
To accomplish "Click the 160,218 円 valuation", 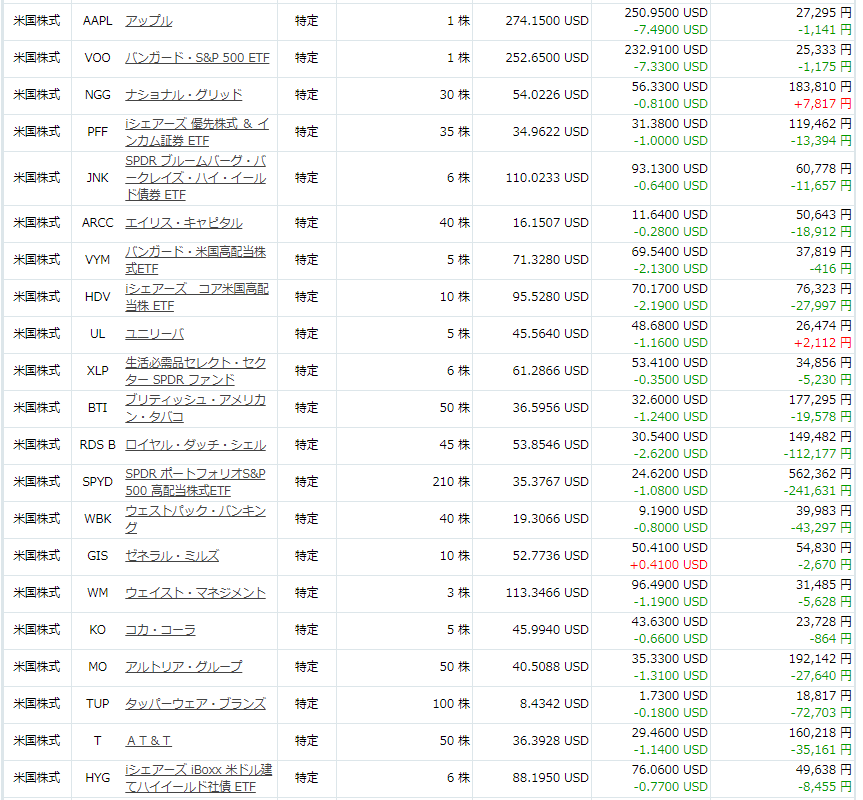I will click(x=820, y=733).
